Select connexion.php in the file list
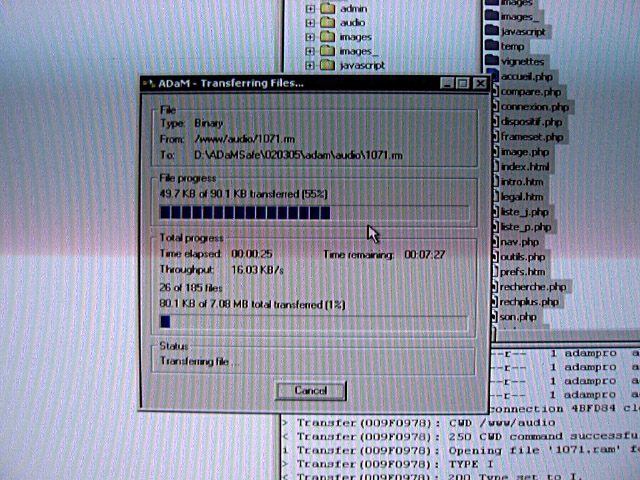The height and width of the screenshot is (480, 640). tap(535, 107)
